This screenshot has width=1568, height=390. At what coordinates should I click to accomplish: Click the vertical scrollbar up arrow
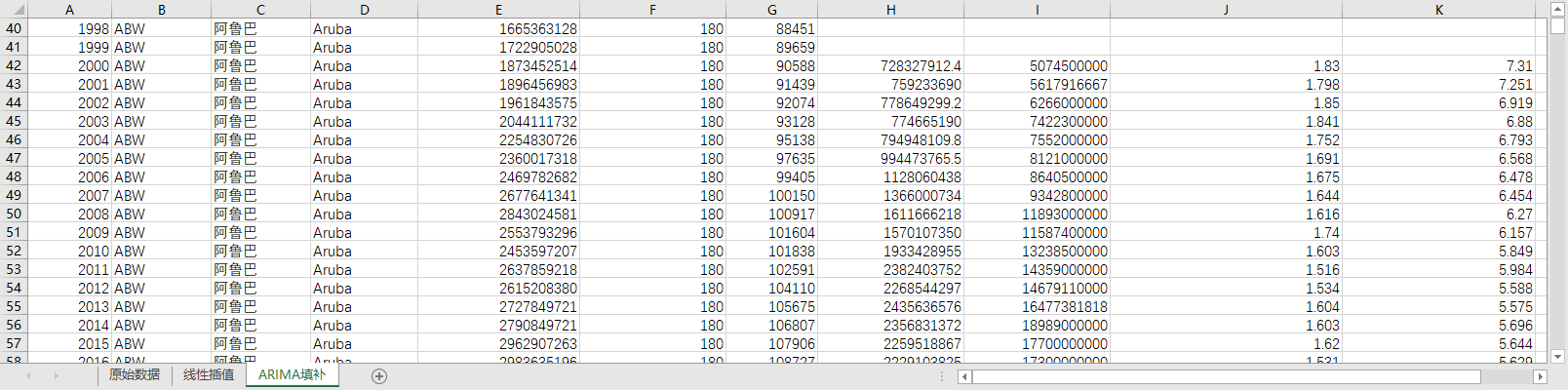(x=1557, y=9)
